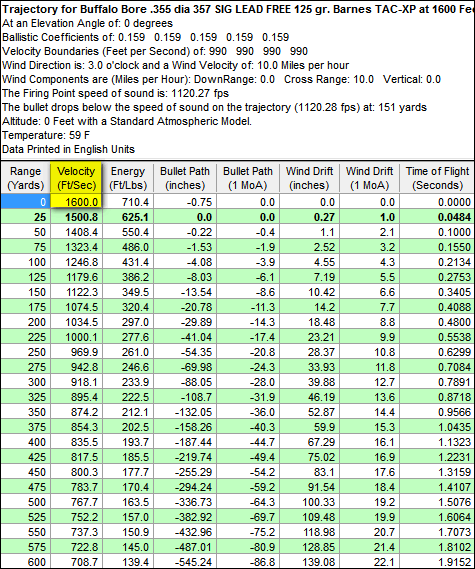The image size is (475, 569).
Task: Click time of flight 0.9566
Action: click(x=437, y=412)
